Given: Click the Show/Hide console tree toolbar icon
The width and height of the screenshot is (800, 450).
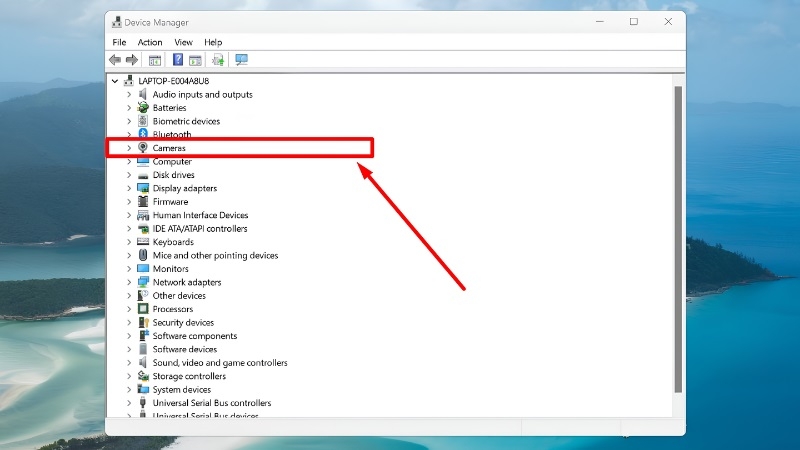Looking at the screenshot, I should point(155,60).
